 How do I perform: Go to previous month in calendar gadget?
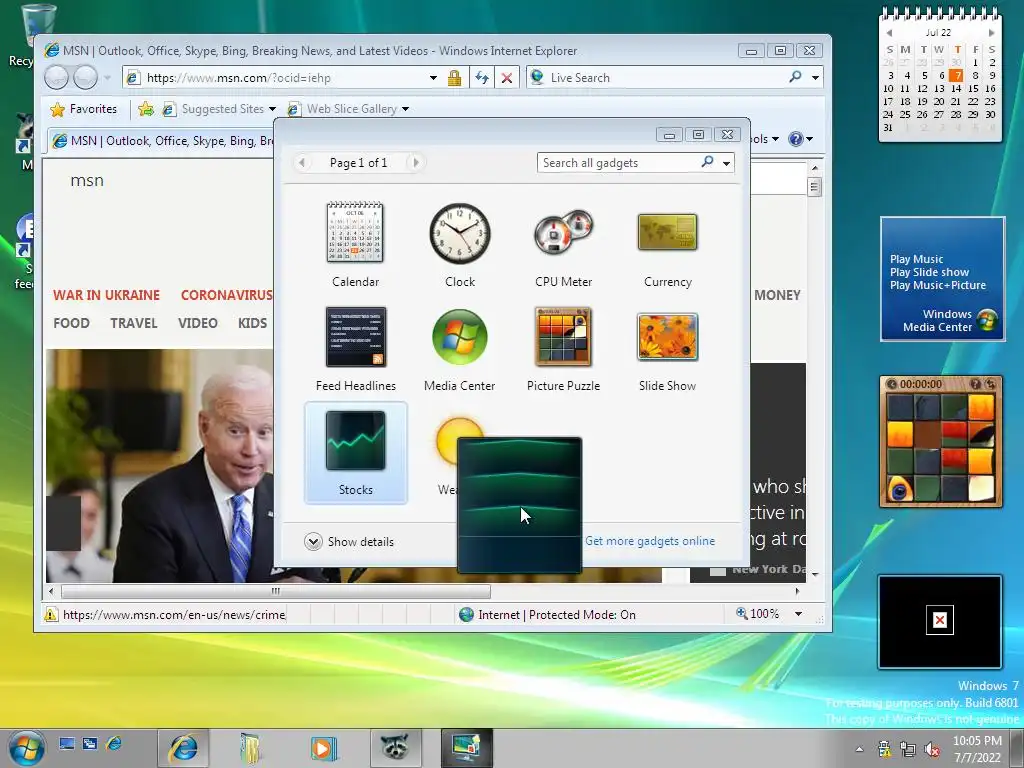click(889, 33)
